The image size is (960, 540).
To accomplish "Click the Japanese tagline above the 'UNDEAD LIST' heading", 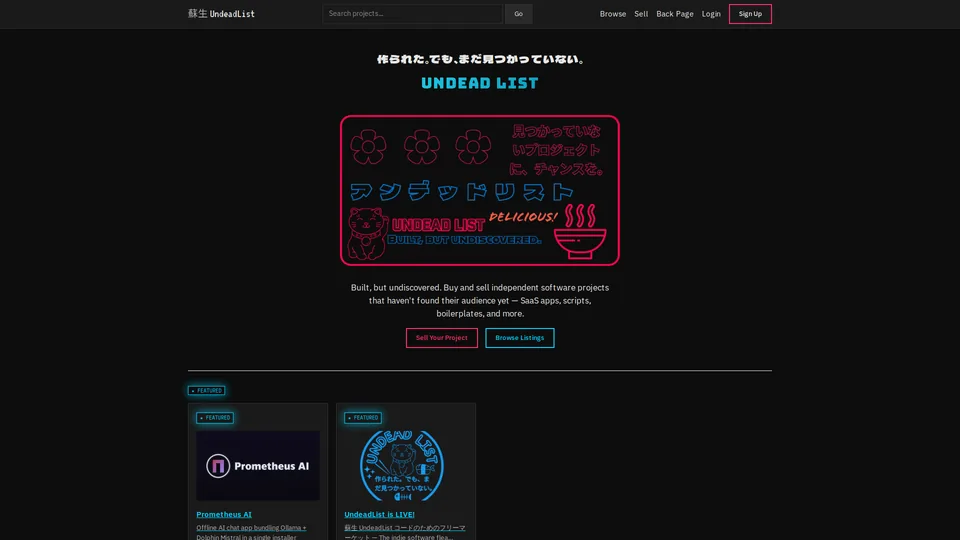I will tap(480, 59).
